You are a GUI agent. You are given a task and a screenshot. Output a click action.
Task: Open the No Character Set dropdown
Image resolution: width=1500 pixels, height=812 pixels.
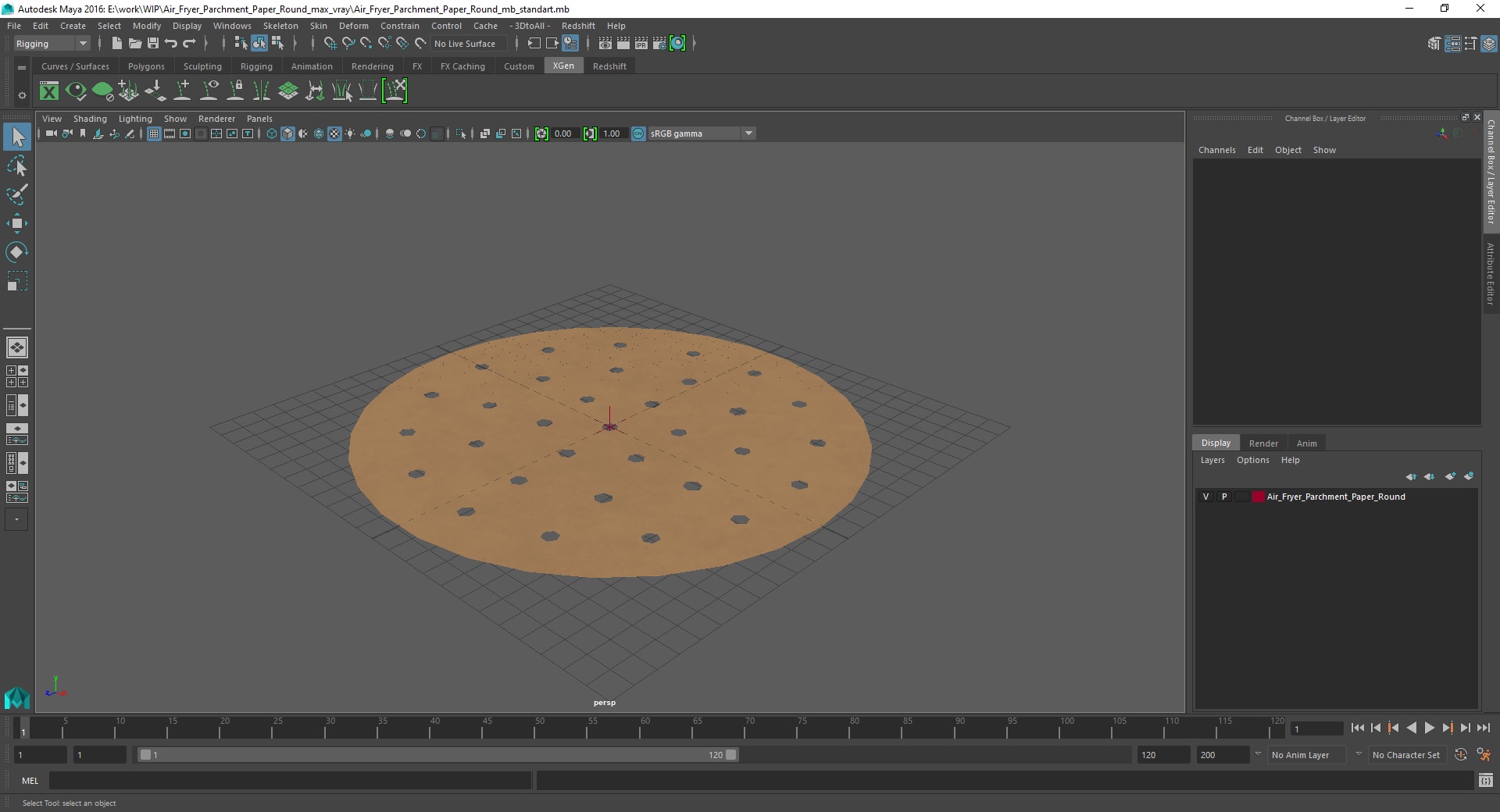[1406, 755]
